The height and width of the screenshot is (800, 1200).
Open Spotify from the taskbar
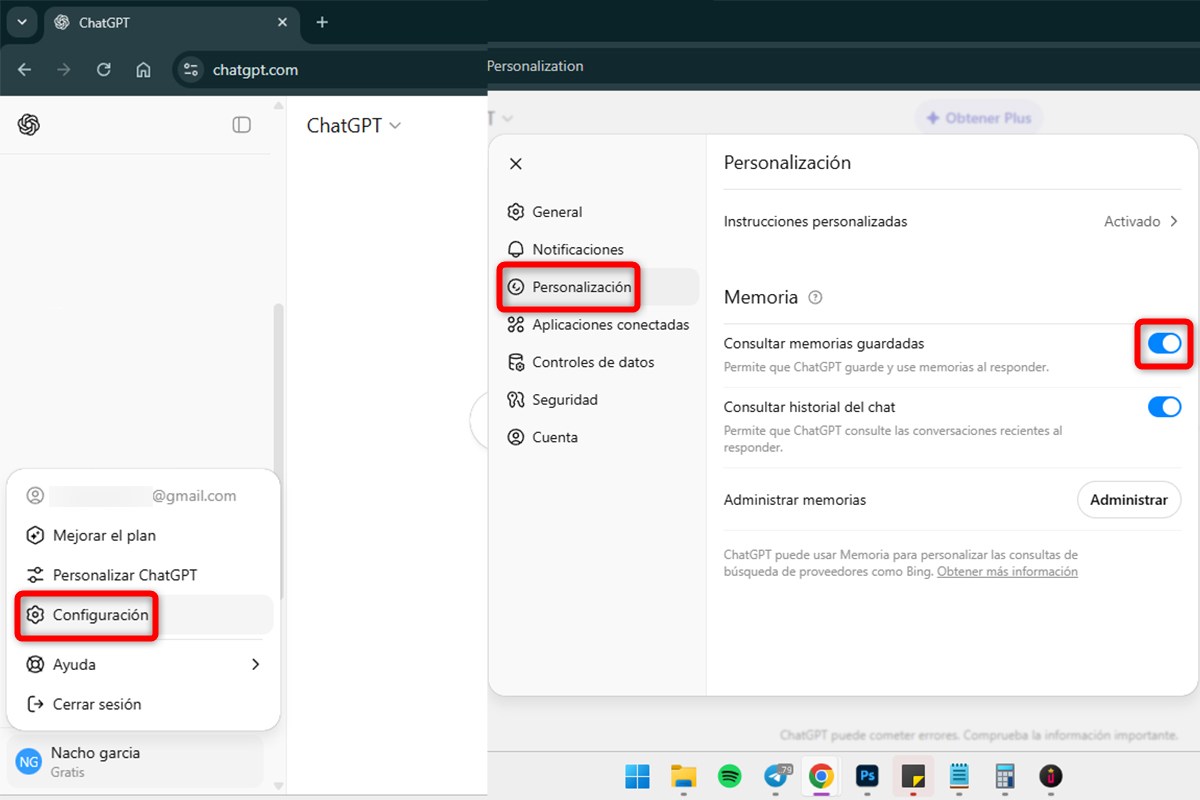click(730, 776)
